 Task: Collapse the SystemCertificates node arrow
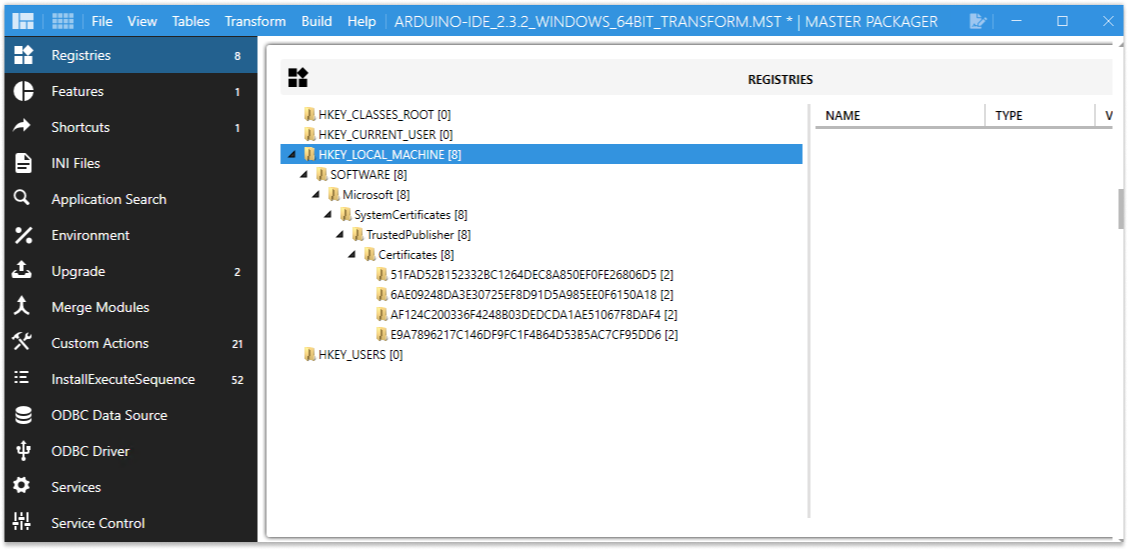tap(327, 215)
